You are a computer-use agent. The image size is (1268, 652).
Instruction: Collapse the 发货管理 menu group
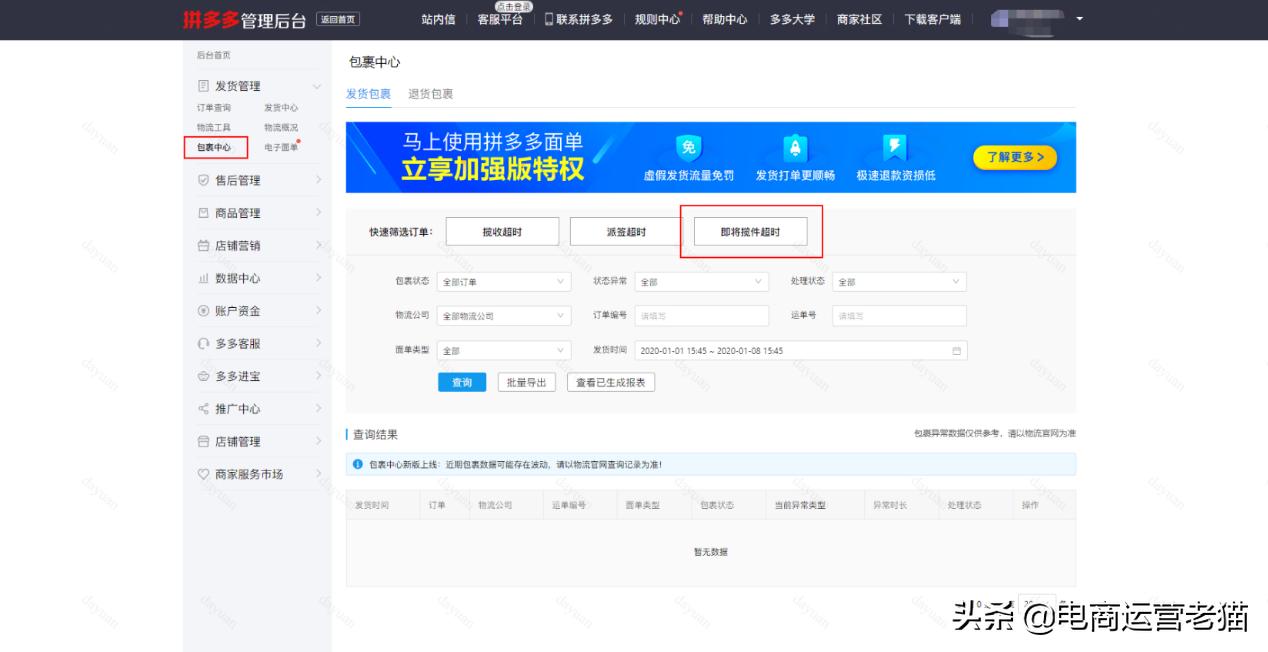point(319,85)
